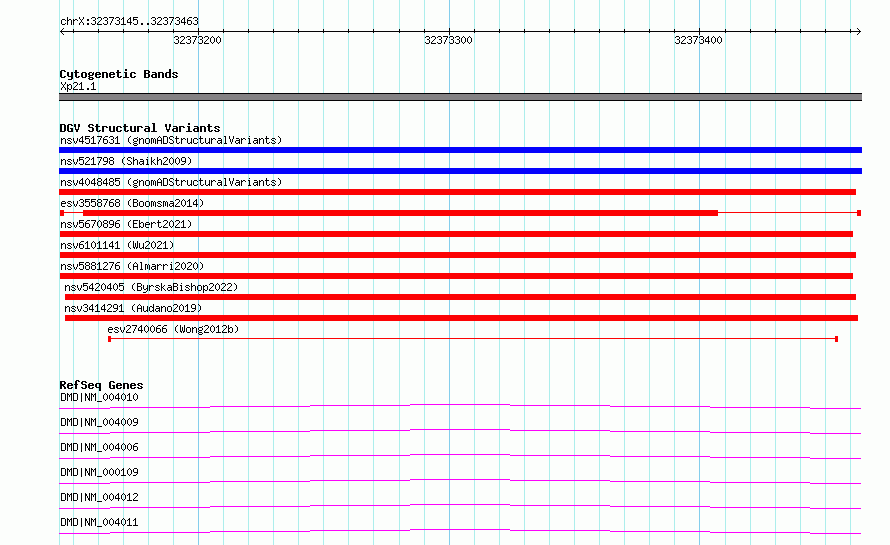Open the label nsv5881276 (Almarri2020)
Viewport: 890px width, 545px height.
132,266
